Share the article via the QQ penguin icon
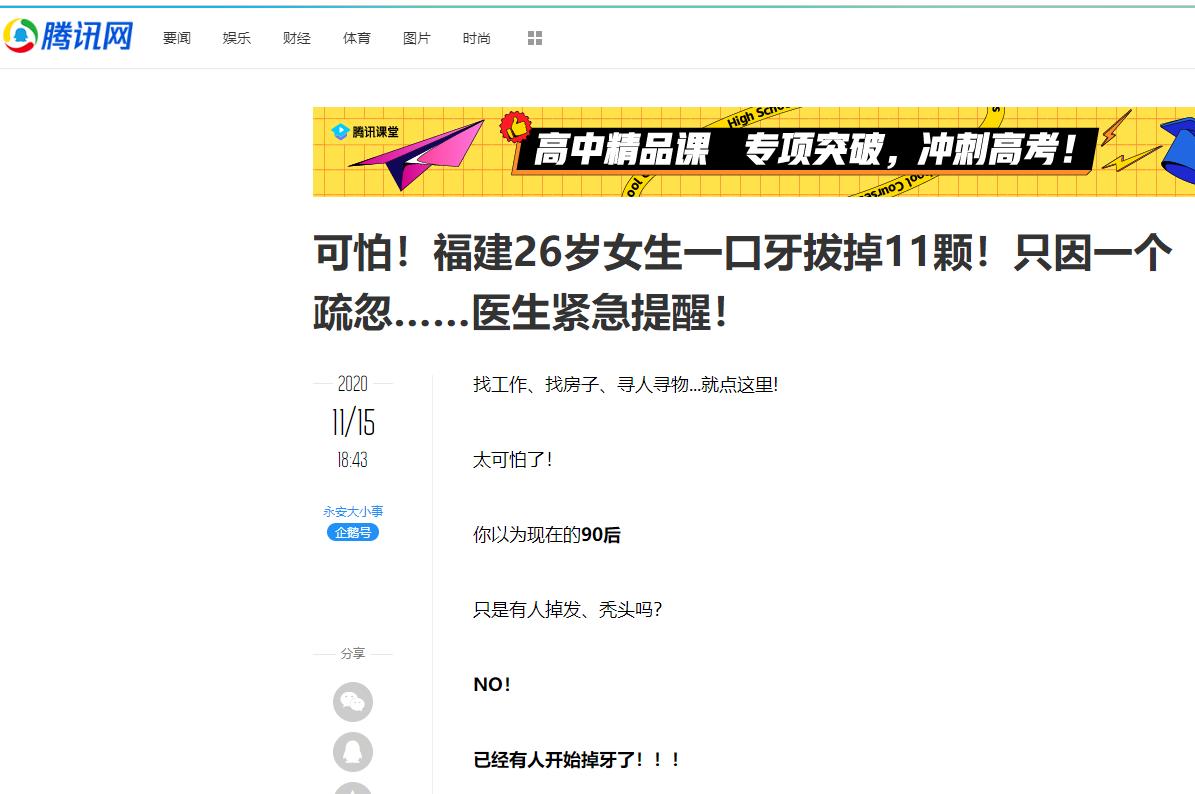1195x794 pixels. (353, 751)
